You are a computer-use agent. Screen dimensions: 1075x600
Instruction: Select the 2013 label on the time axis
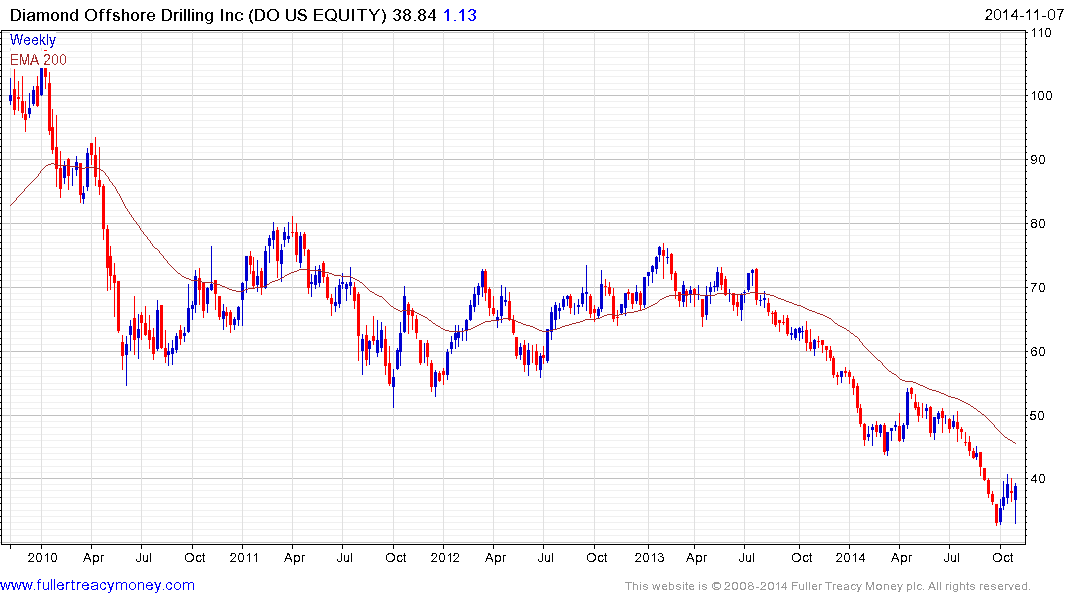pyautogui.click(x=649, y=557)
